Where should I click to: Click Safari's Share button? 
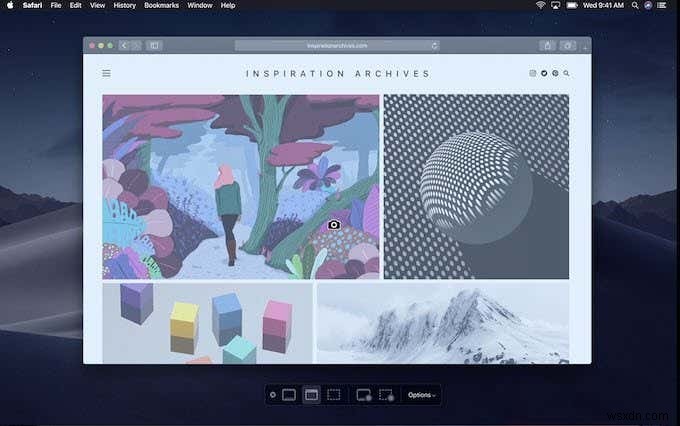[547, 45]
